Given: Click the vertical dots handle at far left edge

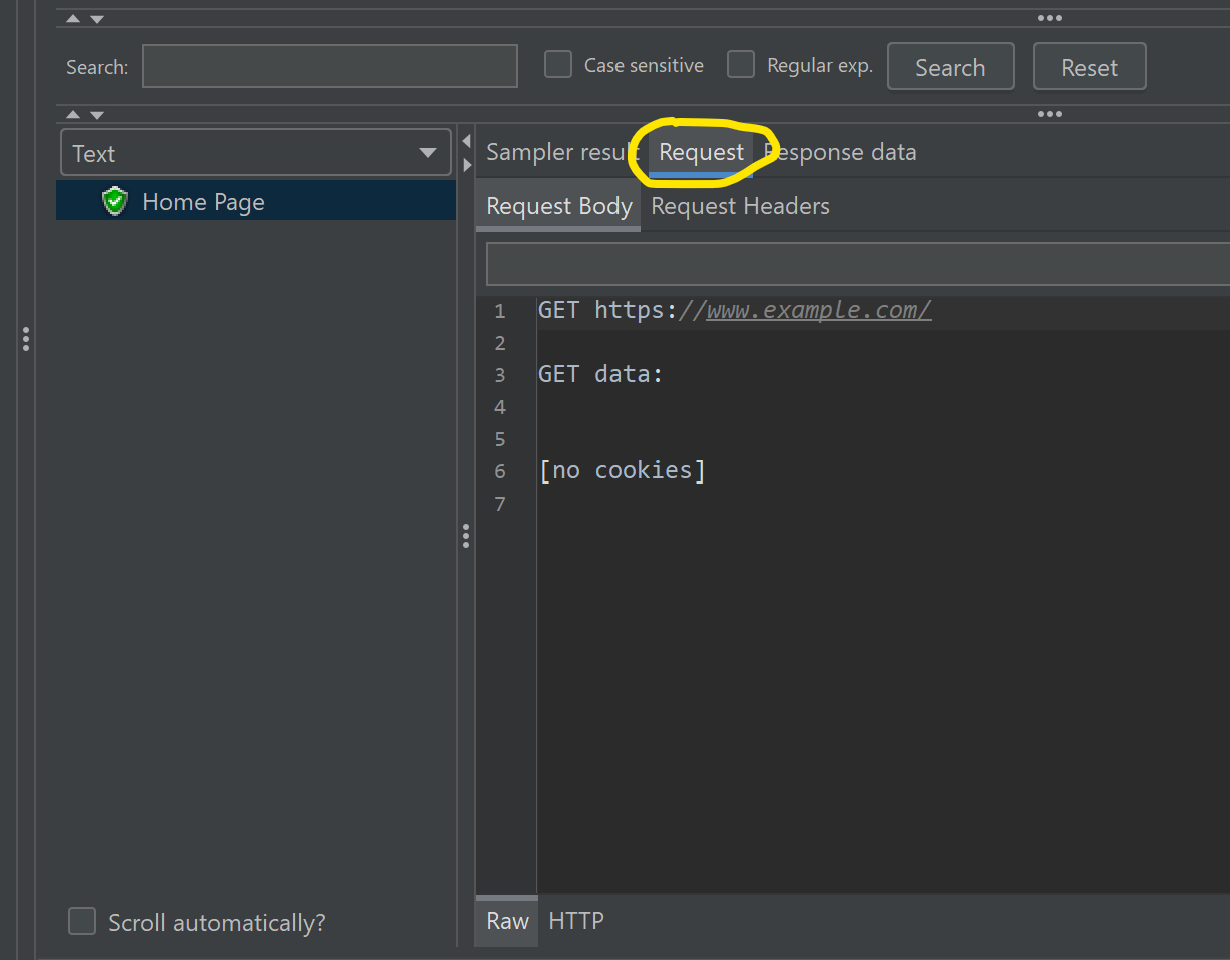Looking at the screenshot, I should (26, 339).
